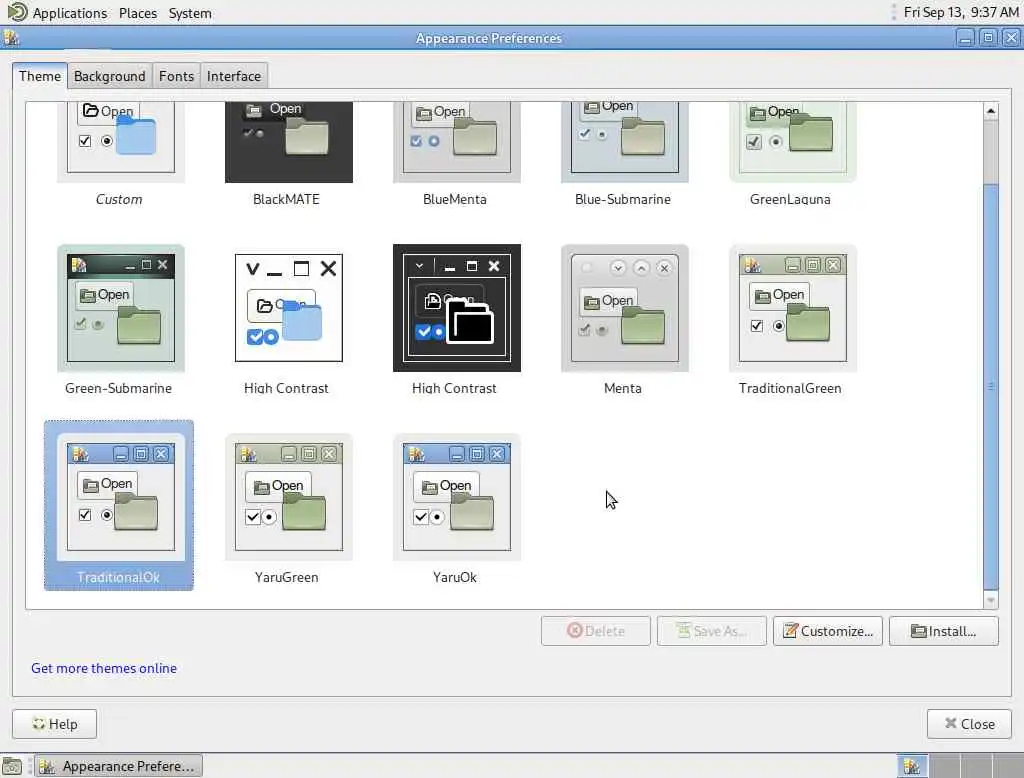The image size is (1024, 778).
Task: Click the Delete button
Action: coord(596,631)
